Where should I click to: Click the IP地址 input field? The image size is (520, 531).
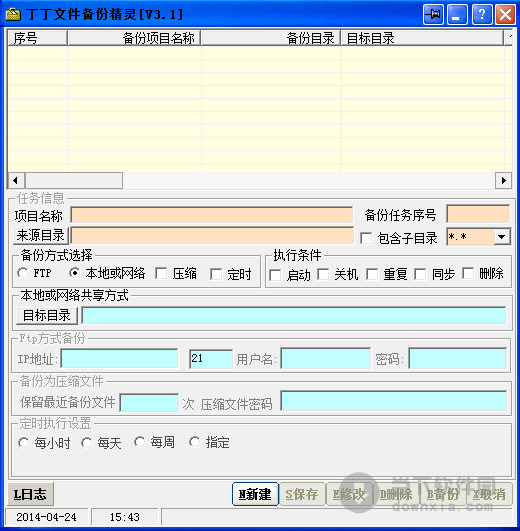(120, 358)
